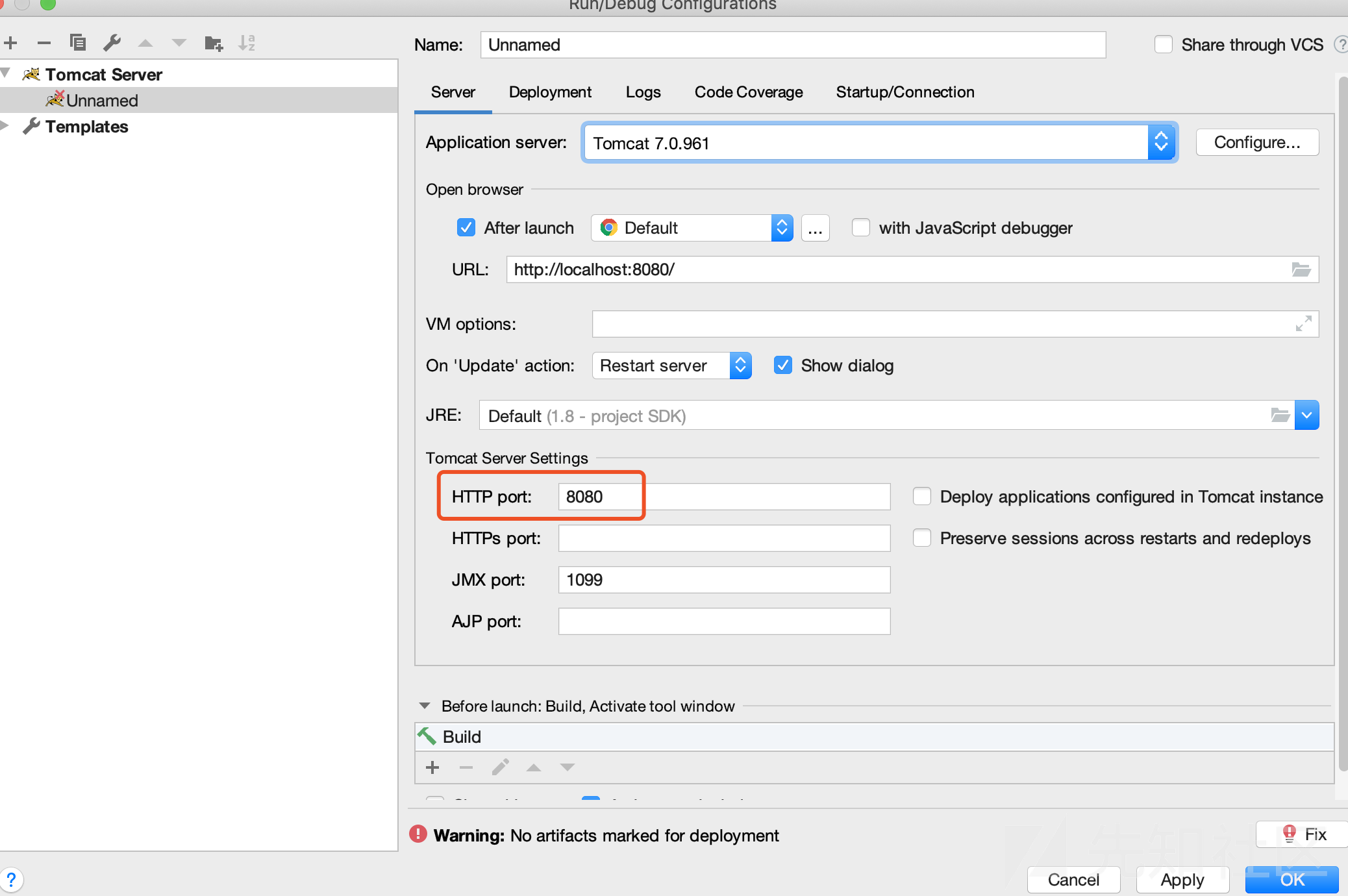Remove before-launch task minus icon
This screenshot has width=1348, height=896.
[466, 767]
